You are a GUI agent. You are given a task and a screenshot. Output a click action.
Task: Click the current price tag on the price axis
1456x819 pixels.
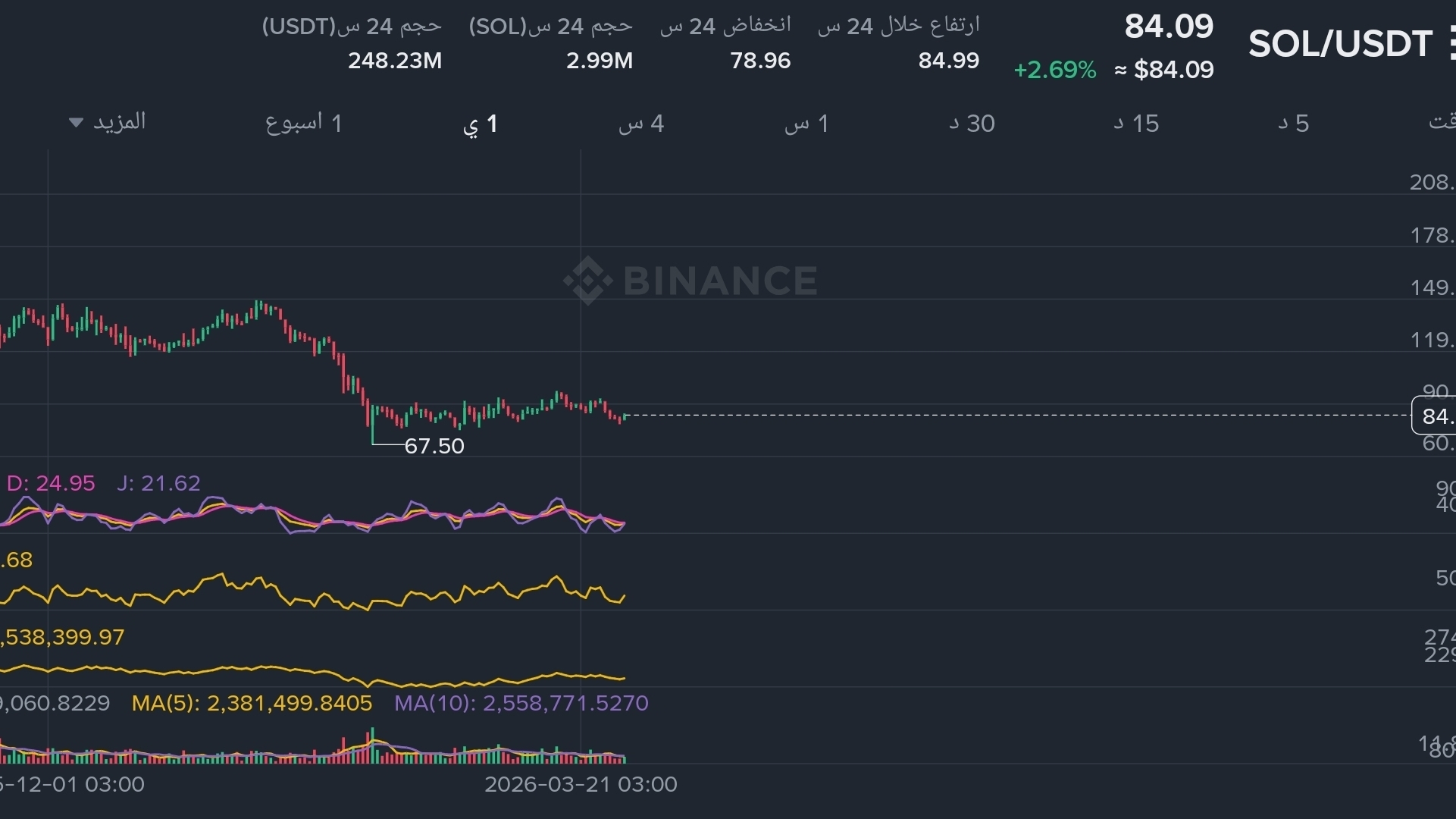pyautogui.click(x=1434, y=416)
